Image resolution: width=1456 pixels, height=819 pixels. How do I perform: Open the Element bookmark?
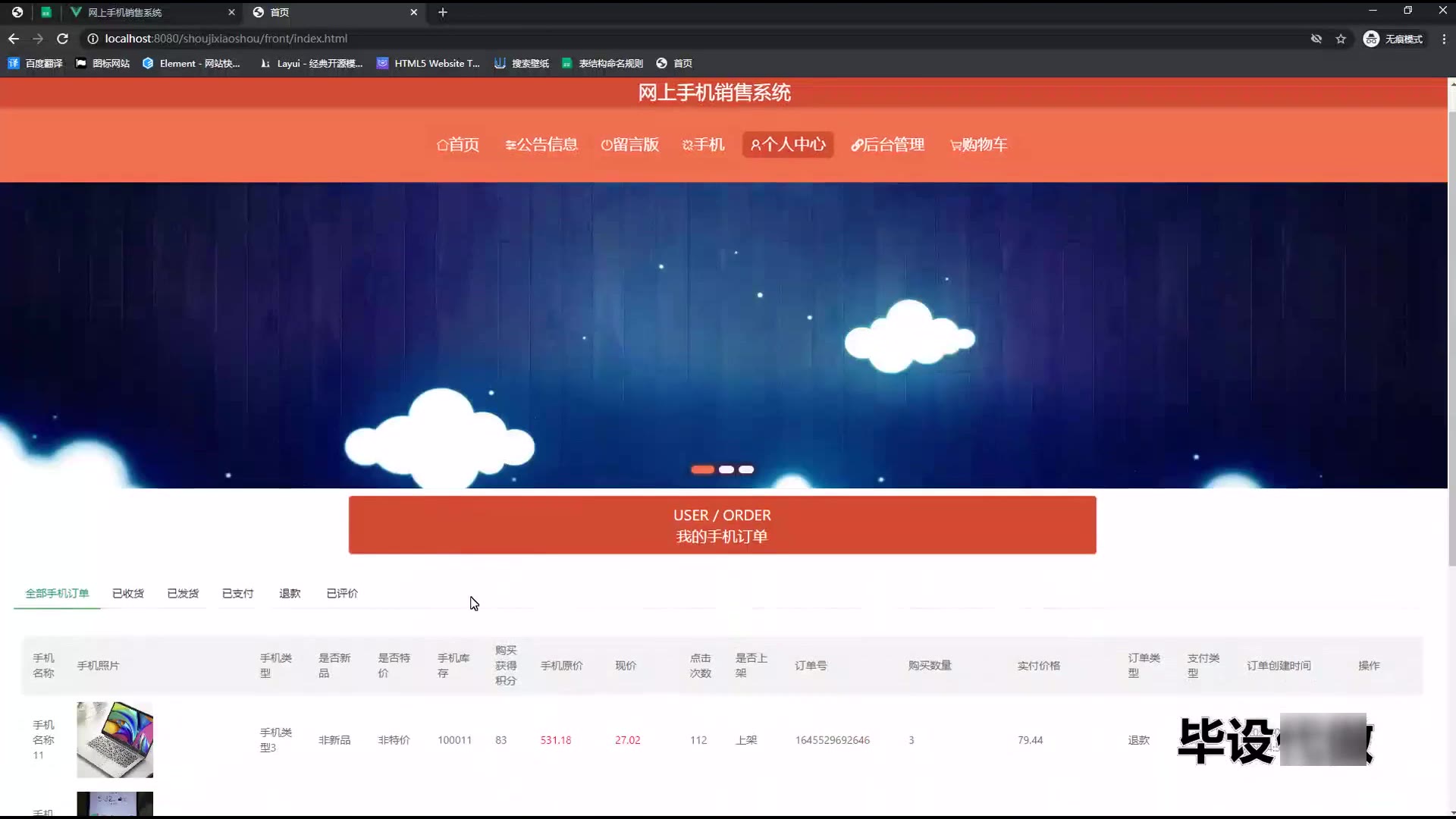(x=191, y=64)
